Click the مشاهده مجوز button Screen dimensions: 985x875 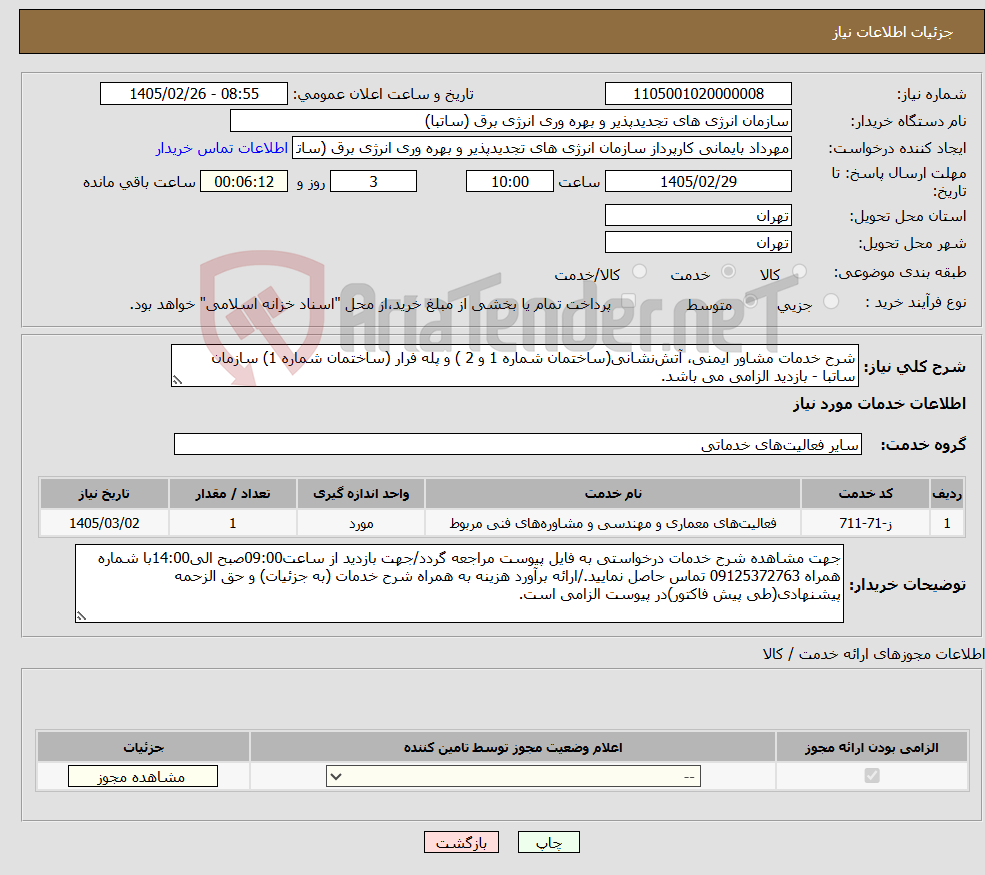tap(143, 776)
